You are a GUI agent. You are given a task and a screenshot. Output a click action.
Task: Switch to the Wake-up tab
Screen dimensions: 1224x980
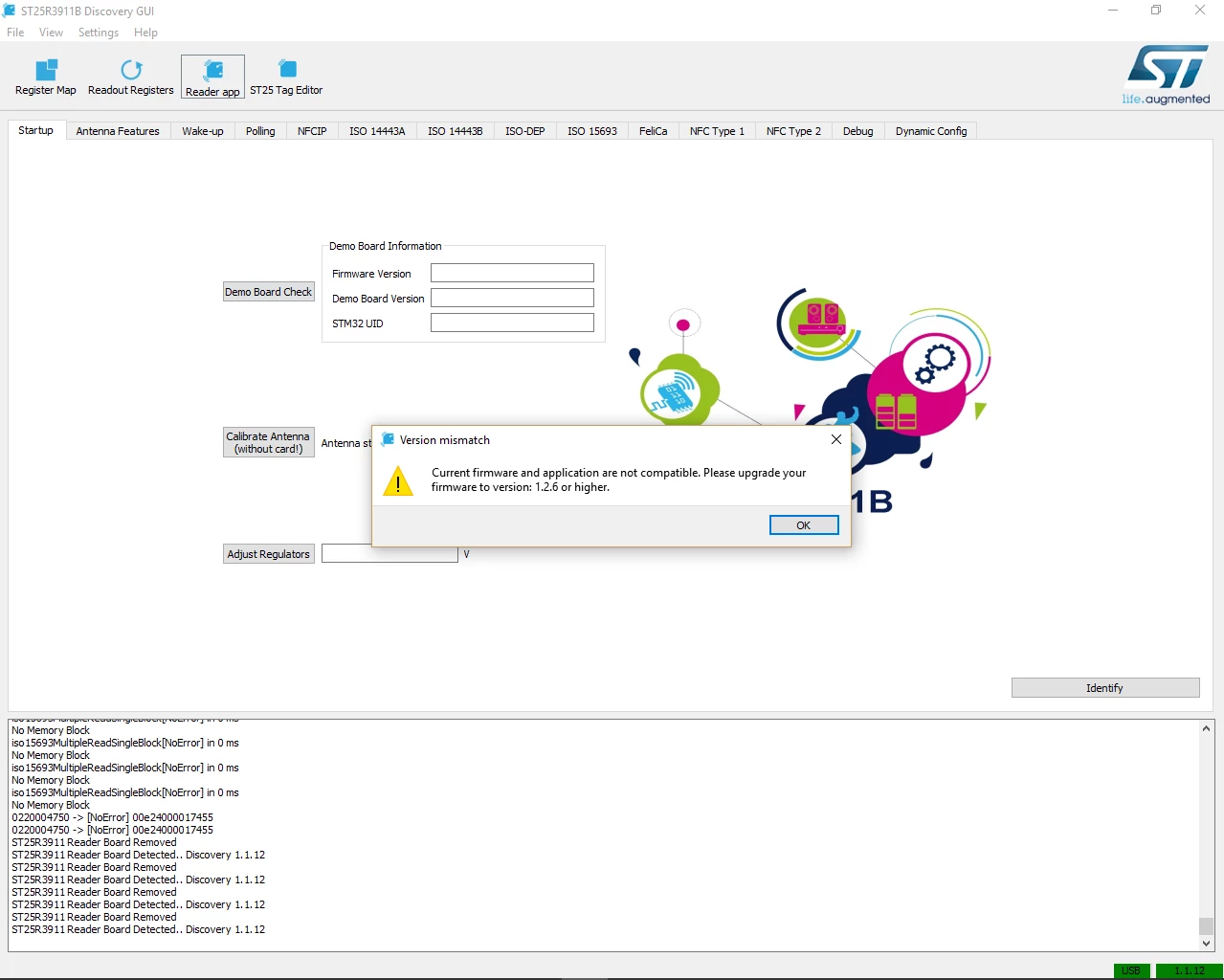pyautogui.click(x=203, y=131)
